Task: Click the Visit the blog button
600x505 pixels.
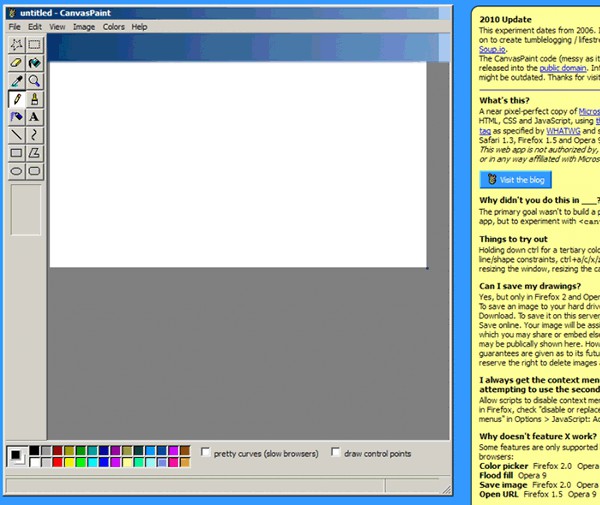Action: click(515, 180)
